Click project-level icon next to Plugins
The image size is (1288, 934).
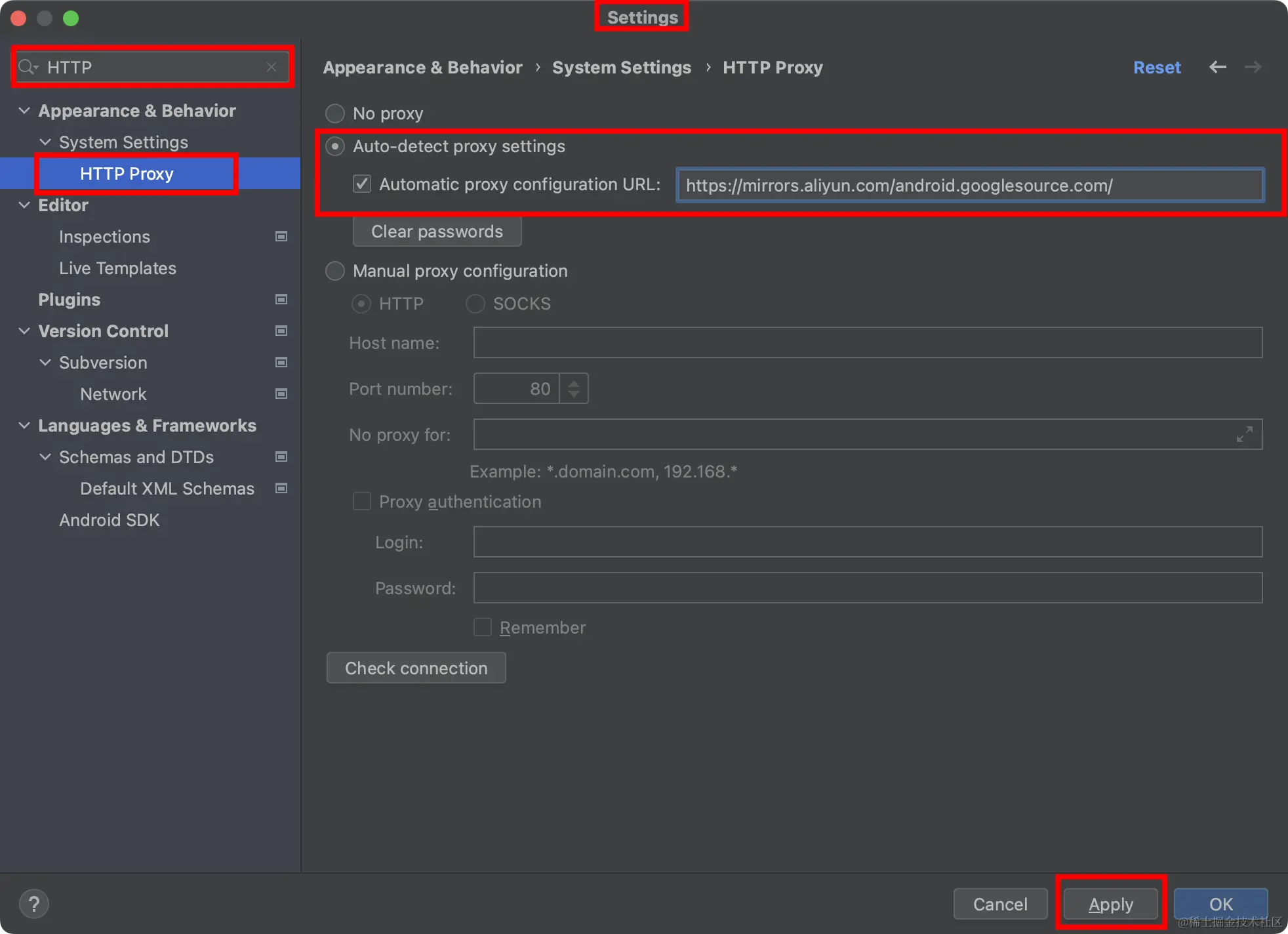pyautogui.click(x=281, y=299)
